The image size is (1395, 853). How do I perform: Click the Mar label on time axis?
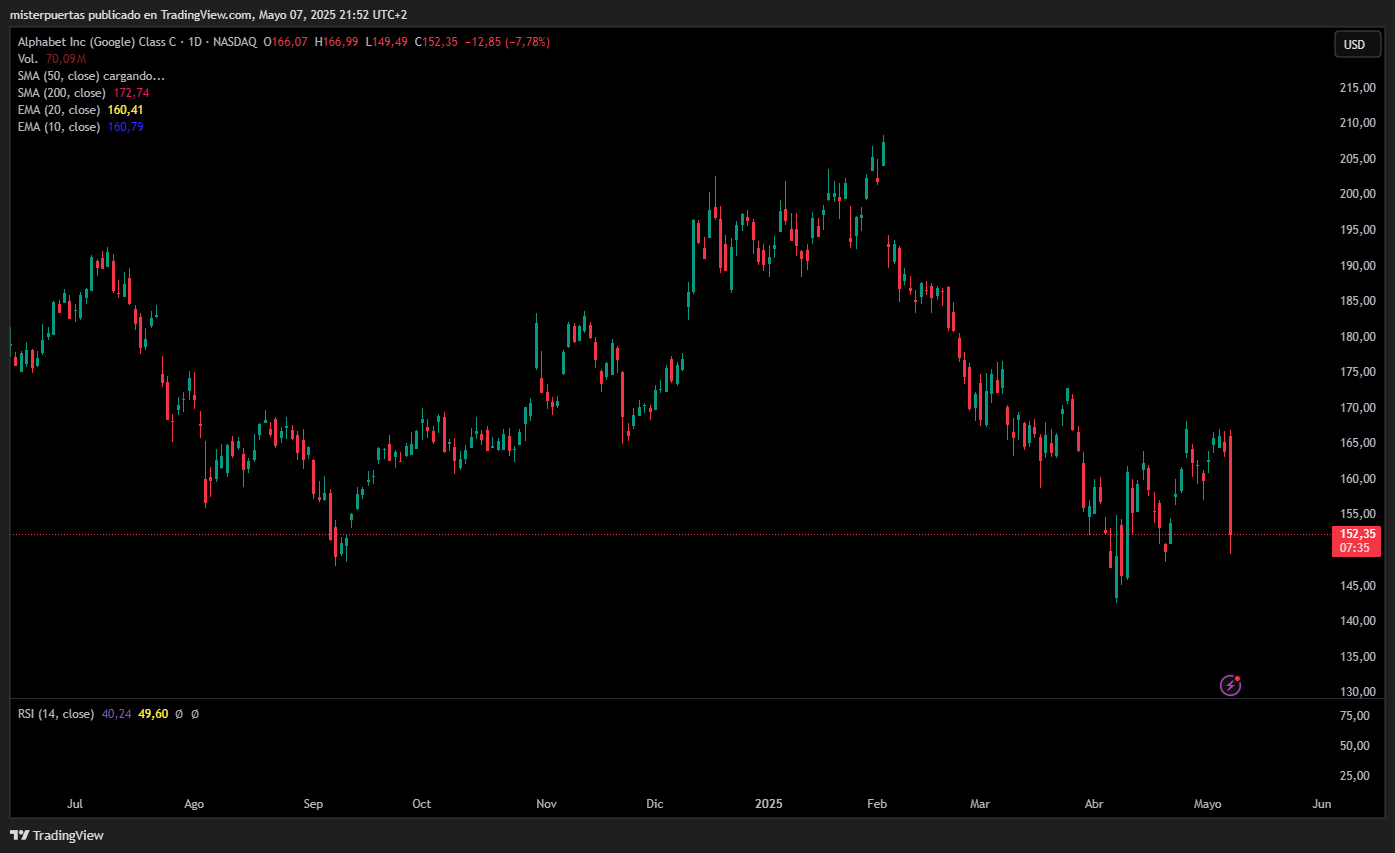click(980, 804)
